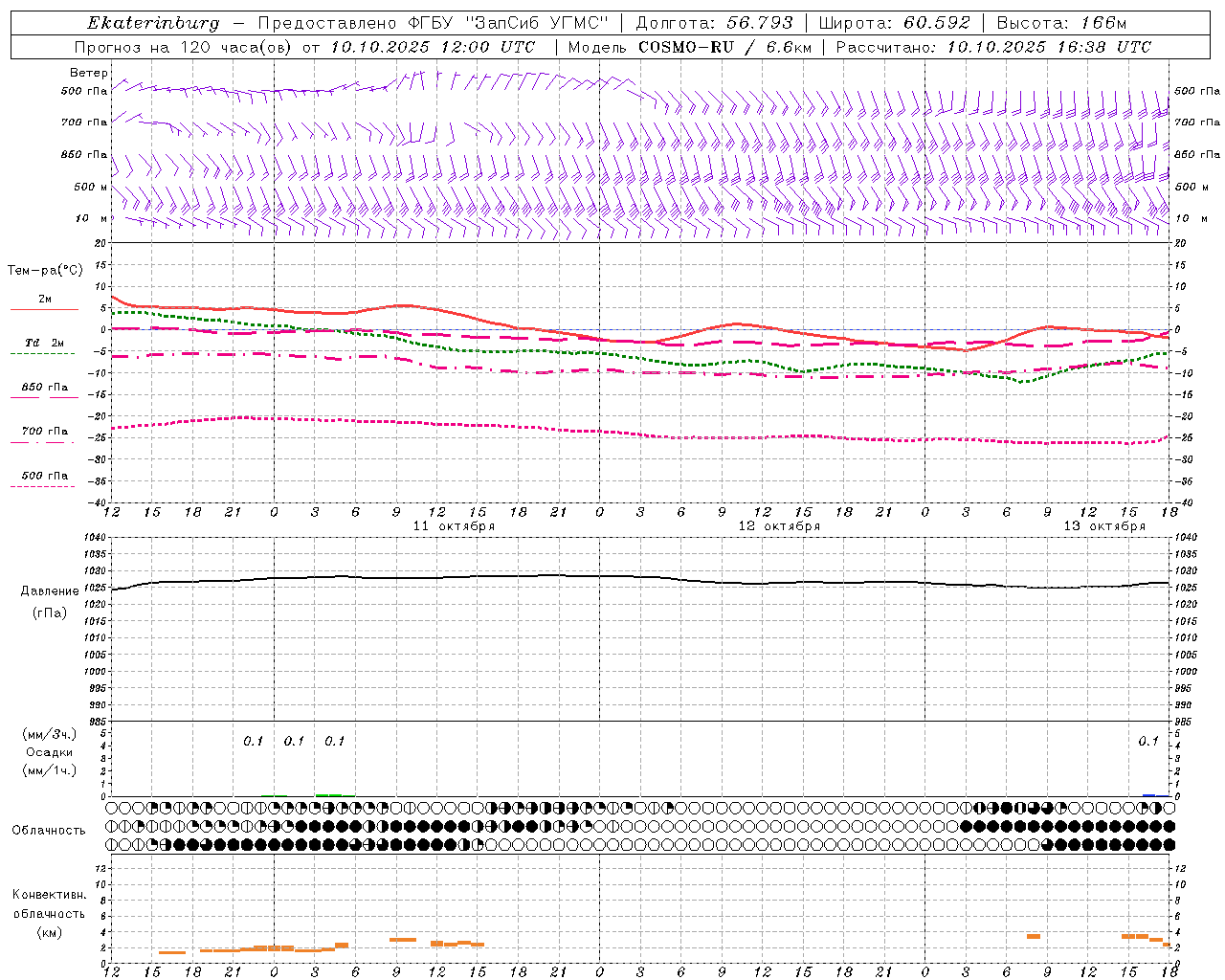Click the "(гПа)" unit label under Давление
The height and width of the screenshot is (980, 1225).
(x=50, y=613)
